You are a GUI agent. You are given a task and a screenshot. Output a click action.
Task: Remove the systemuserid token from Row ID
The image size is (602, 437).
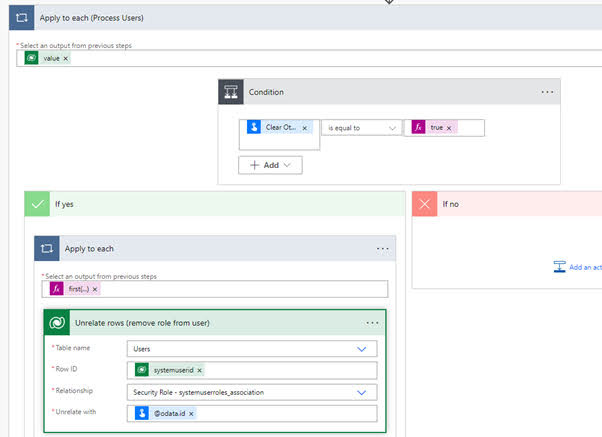point(199,370)
